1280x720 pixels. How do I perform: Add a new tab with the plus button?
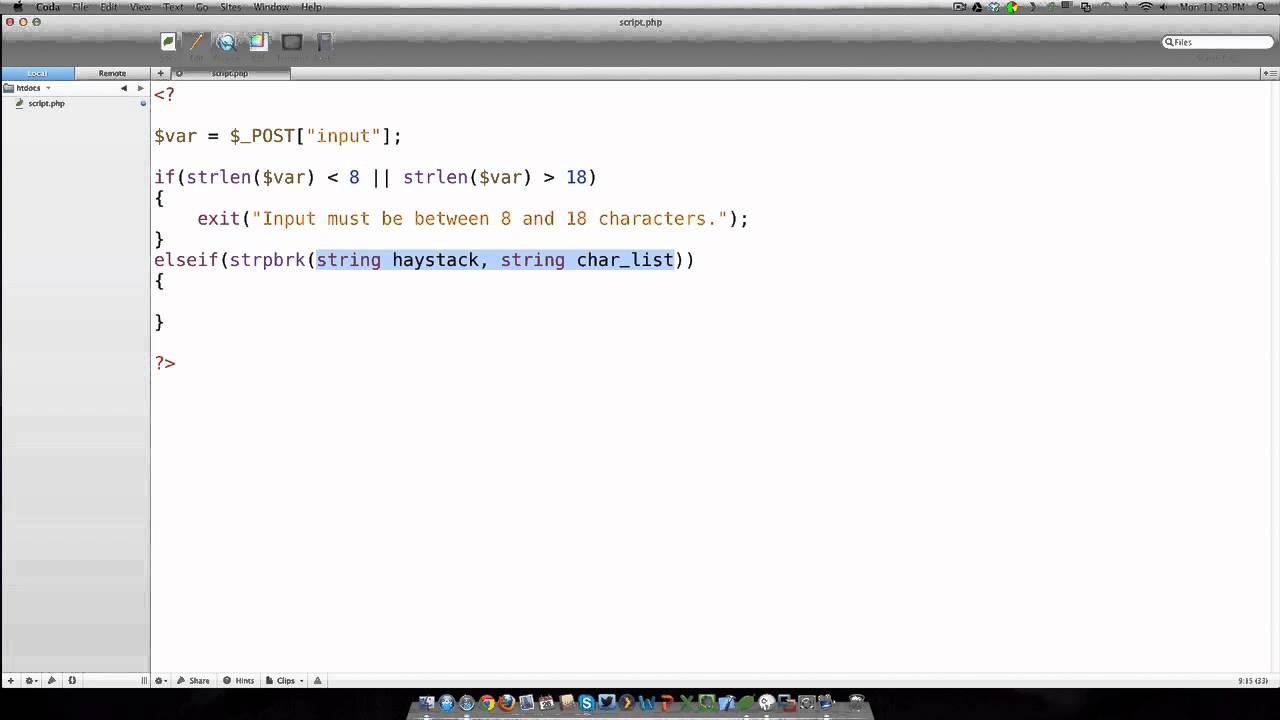[x=160, y=73]
